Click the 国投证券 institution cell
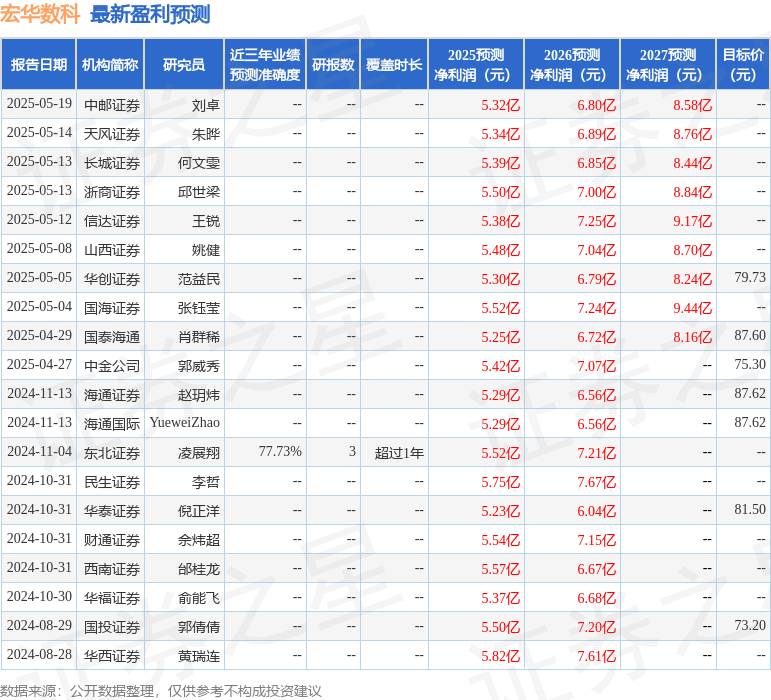 [x=112, y=627]
